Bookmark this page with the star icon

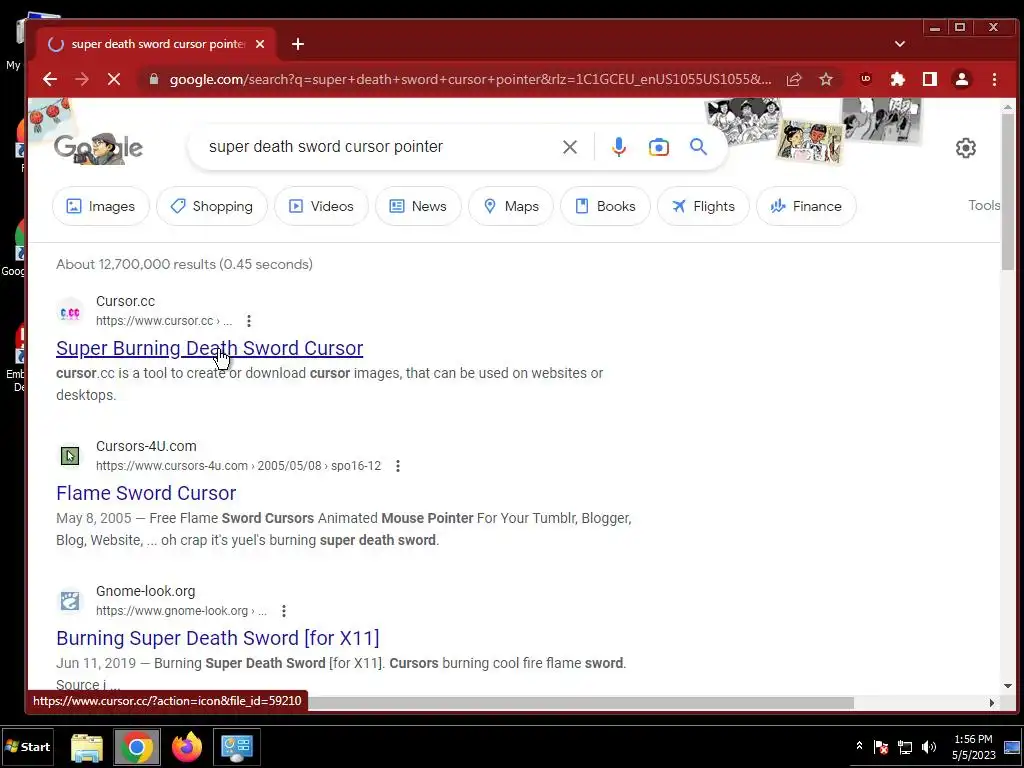coord(826,80)
